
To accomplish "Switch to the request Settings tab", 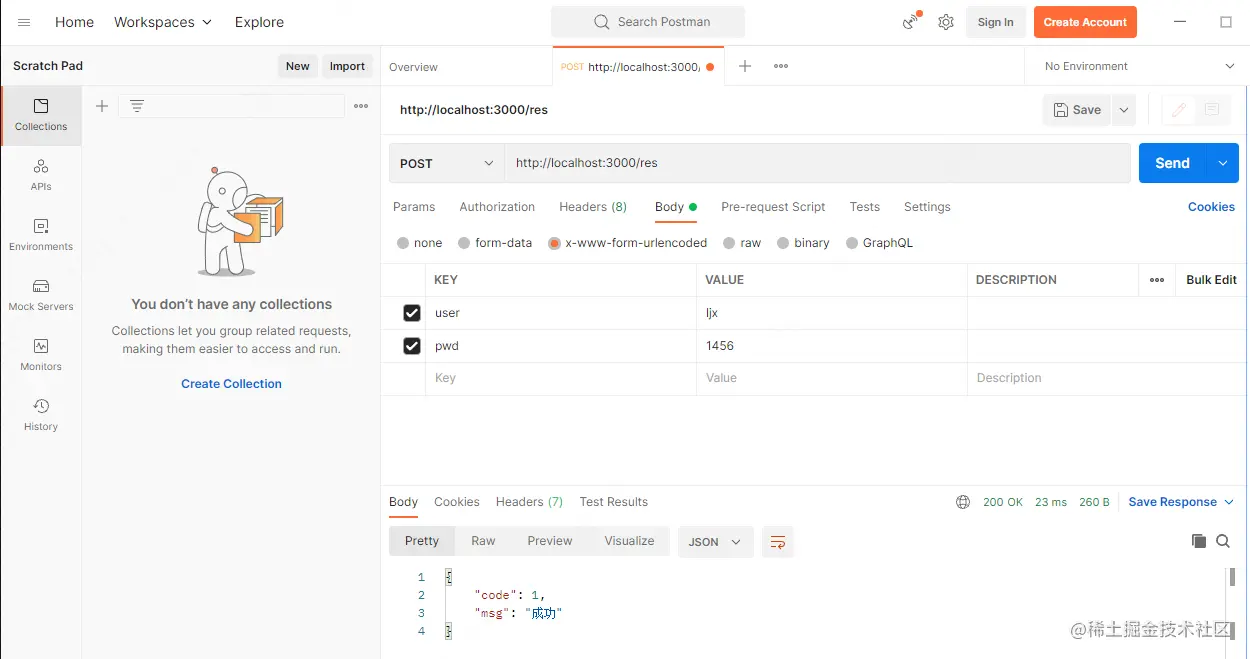I will pos(927,207).
